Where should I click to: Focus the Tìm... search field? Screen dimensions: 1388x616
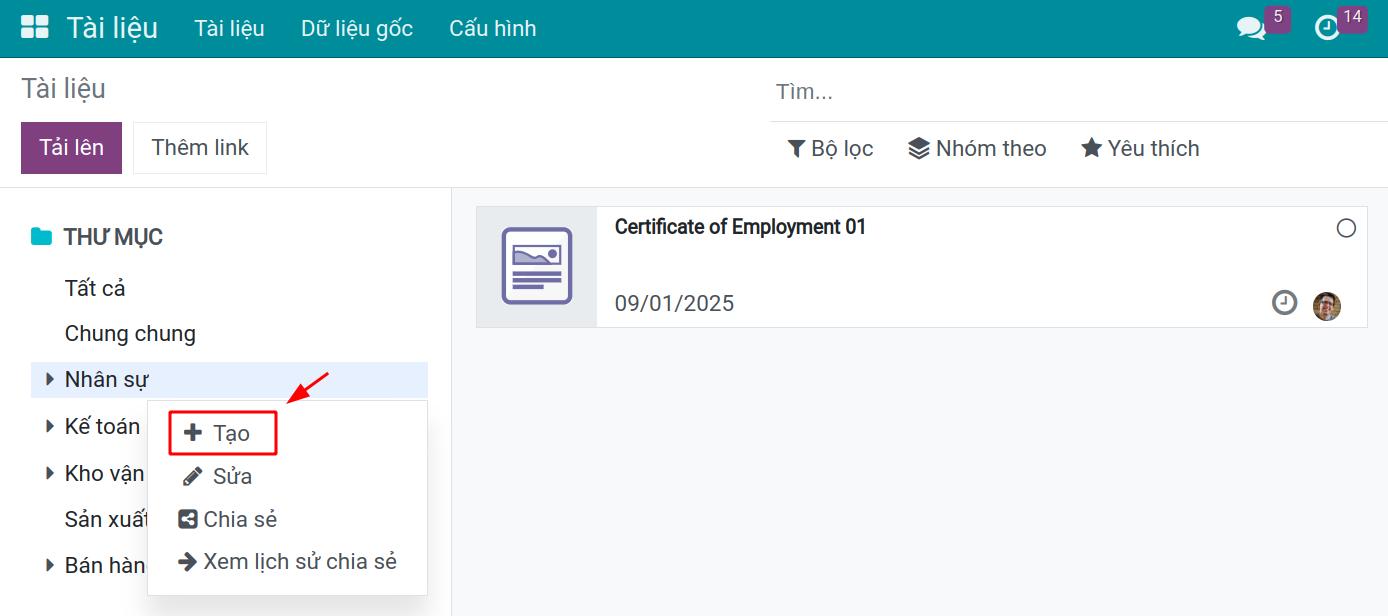pyautogui.click(x=1078, y=92)
